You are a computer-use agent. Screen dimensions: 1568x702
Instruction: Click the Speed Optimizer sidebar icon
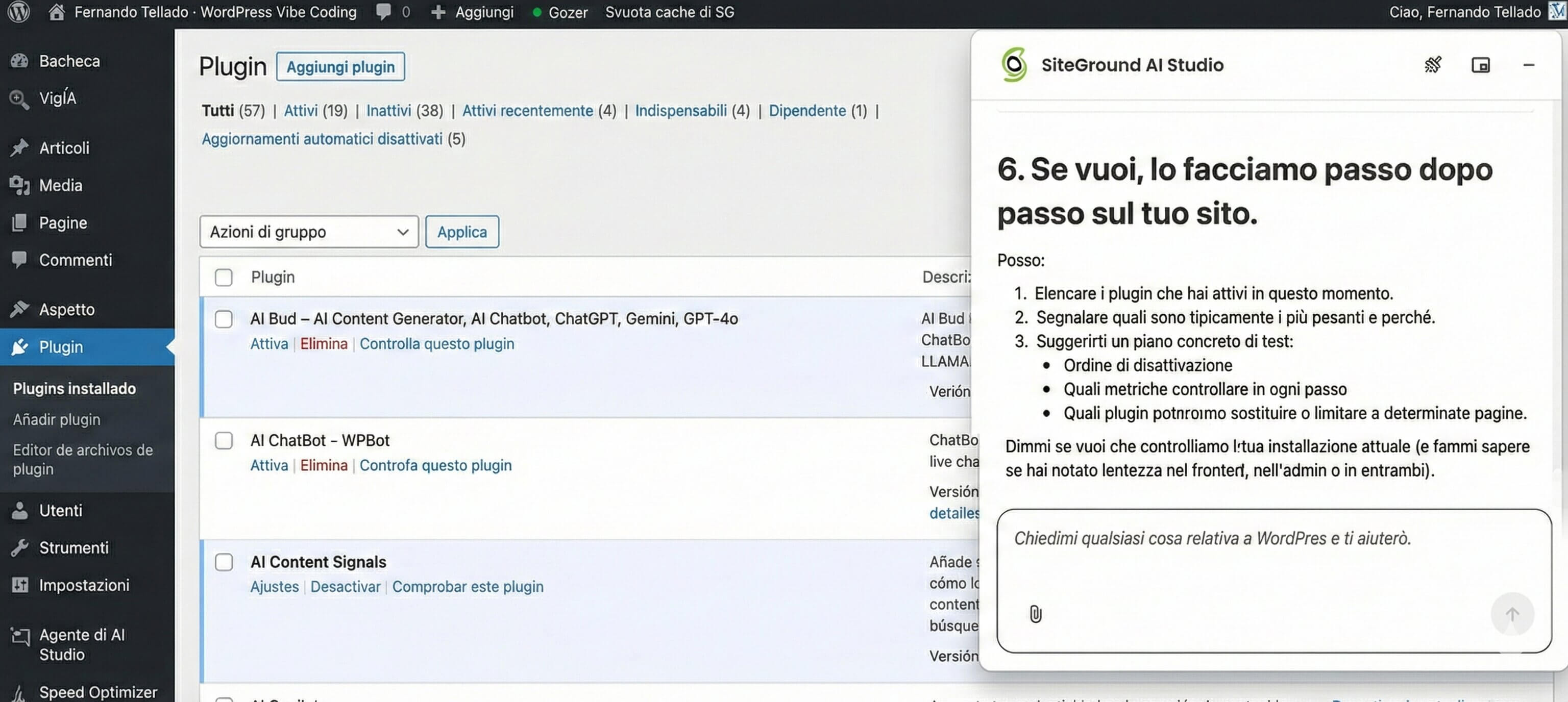pos(20,692)
